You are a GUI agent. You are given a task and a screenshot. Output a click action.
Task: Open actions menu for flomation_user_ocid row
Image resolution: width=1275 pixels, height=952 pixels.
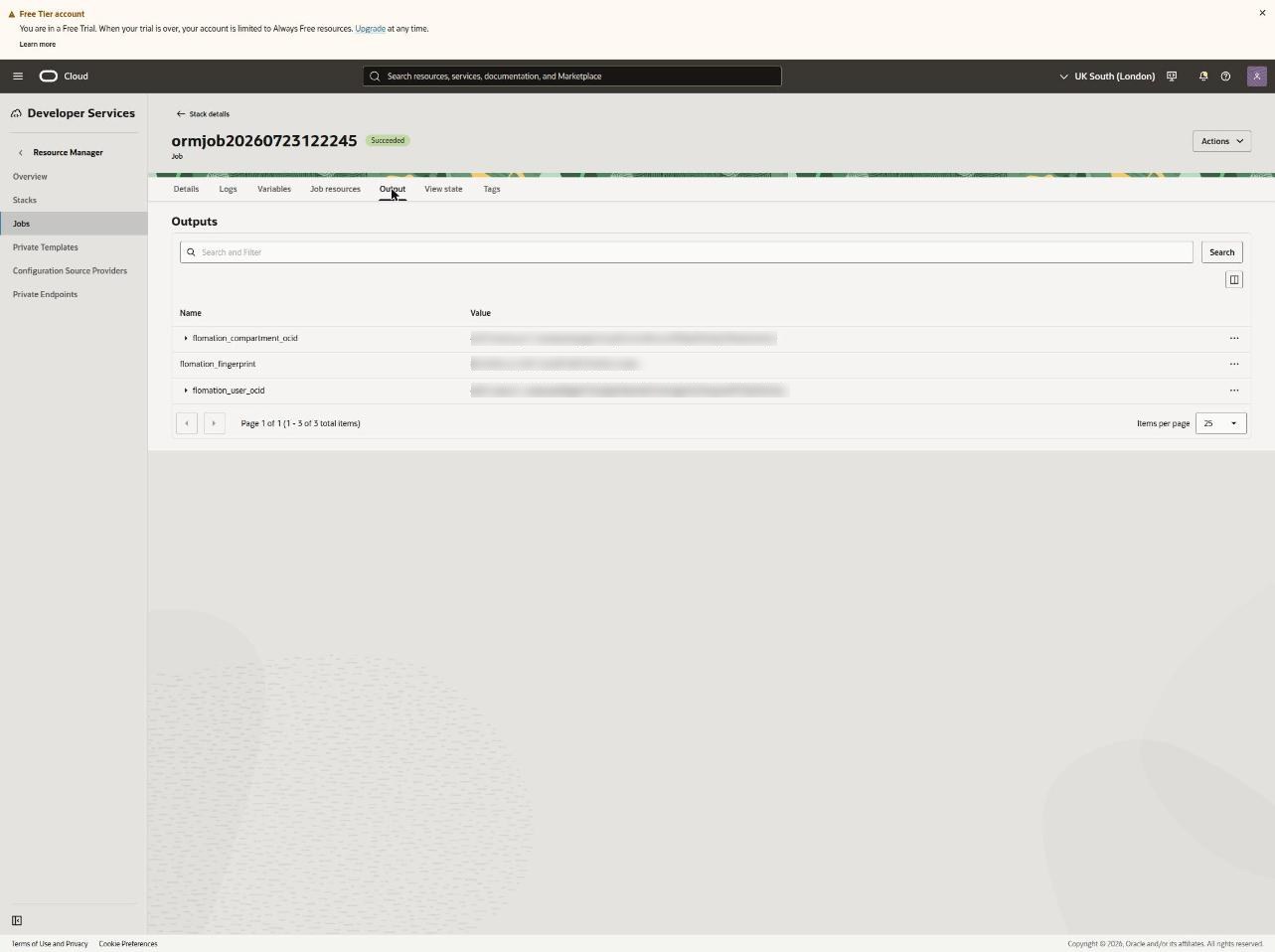[1234, 391]
